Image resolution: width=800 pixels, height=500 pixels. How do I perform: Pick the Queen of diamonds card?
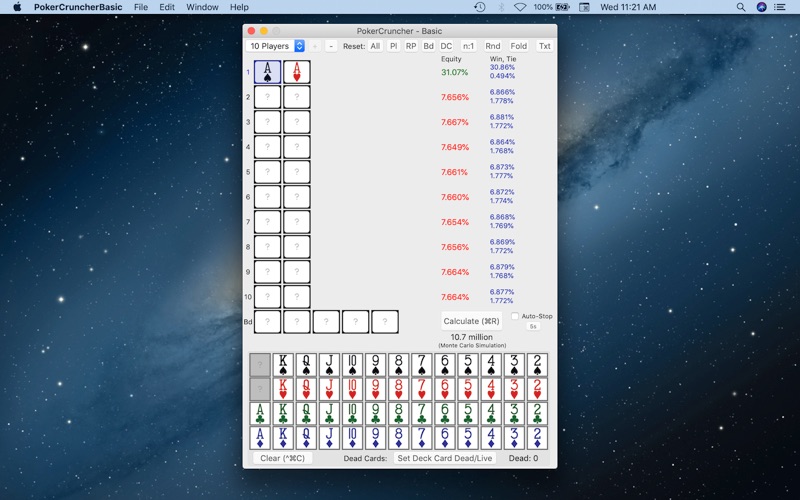pos(306,438)
